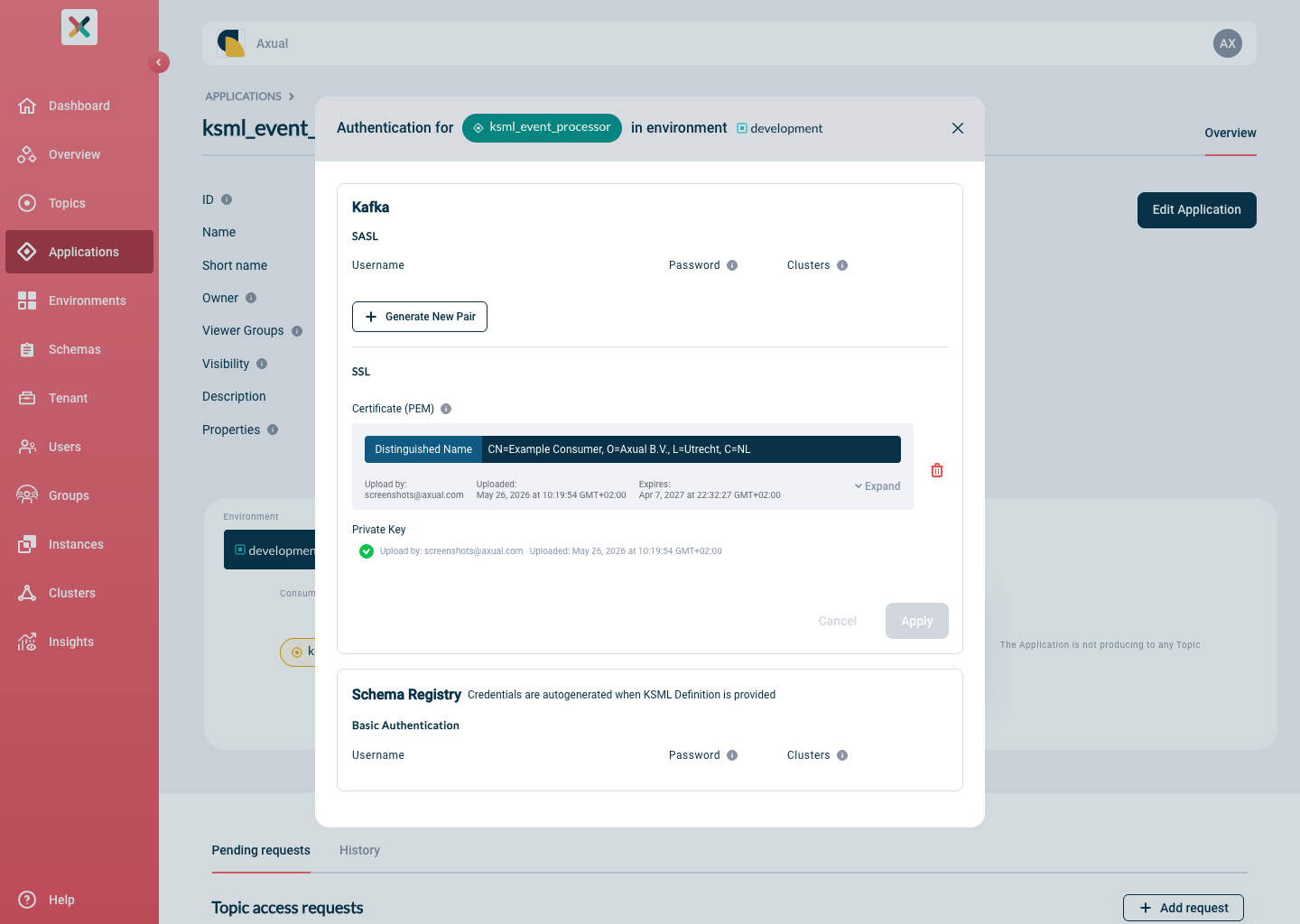Click the Distinguished Name value field

(x=692, y=449)
